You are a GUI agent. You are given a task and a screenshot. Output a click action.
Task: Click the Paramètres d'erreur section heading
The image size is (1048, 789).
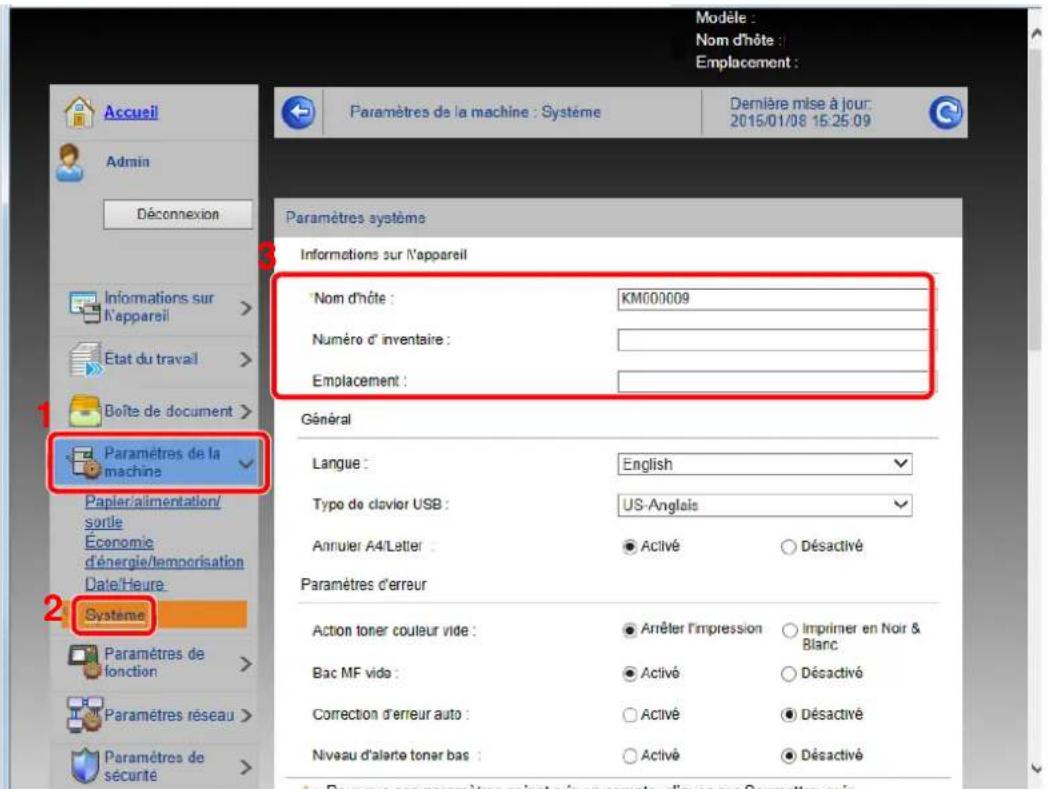[364, 585]
